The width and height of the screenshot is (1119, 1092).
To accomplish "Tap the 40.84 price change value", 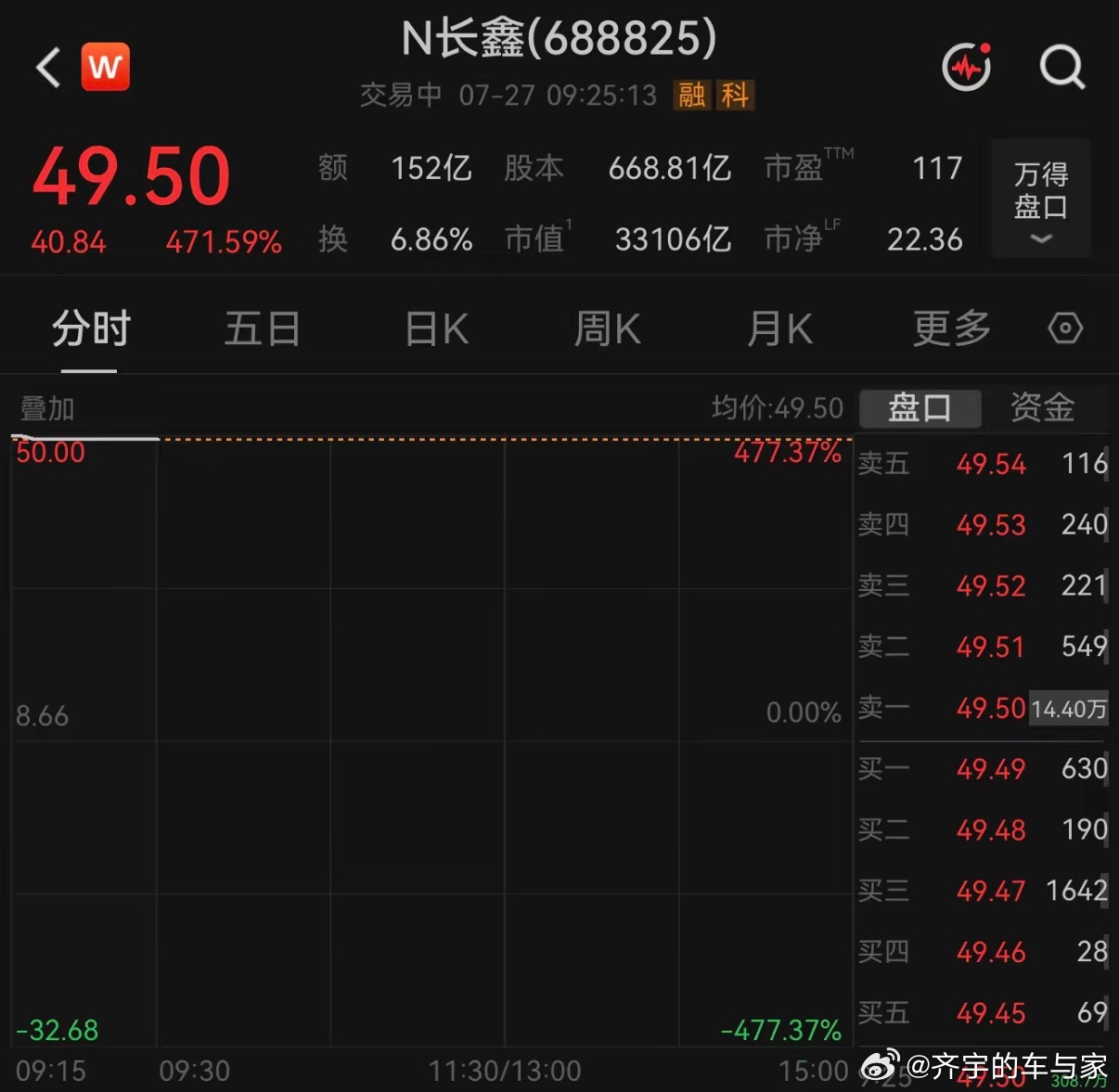I will click(x=69, y=243).
